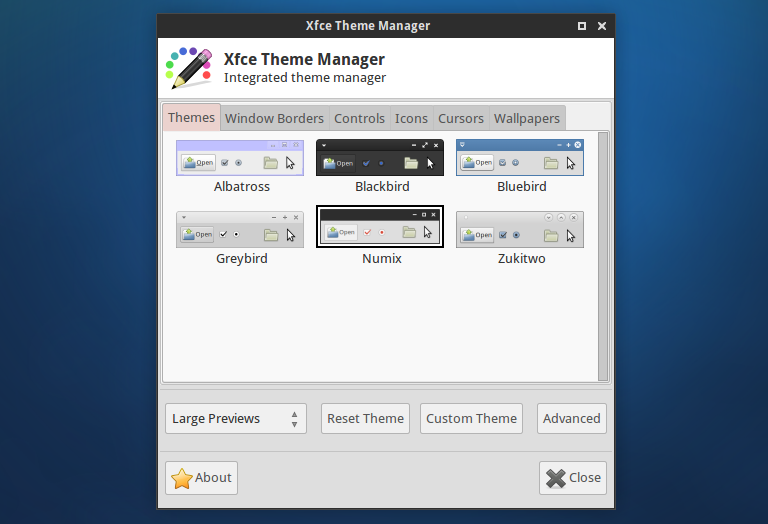Maximize the Xfce Theme Manager window
Image resolution: width=768 pixels, height=524 pixels.
pos(582,26)
